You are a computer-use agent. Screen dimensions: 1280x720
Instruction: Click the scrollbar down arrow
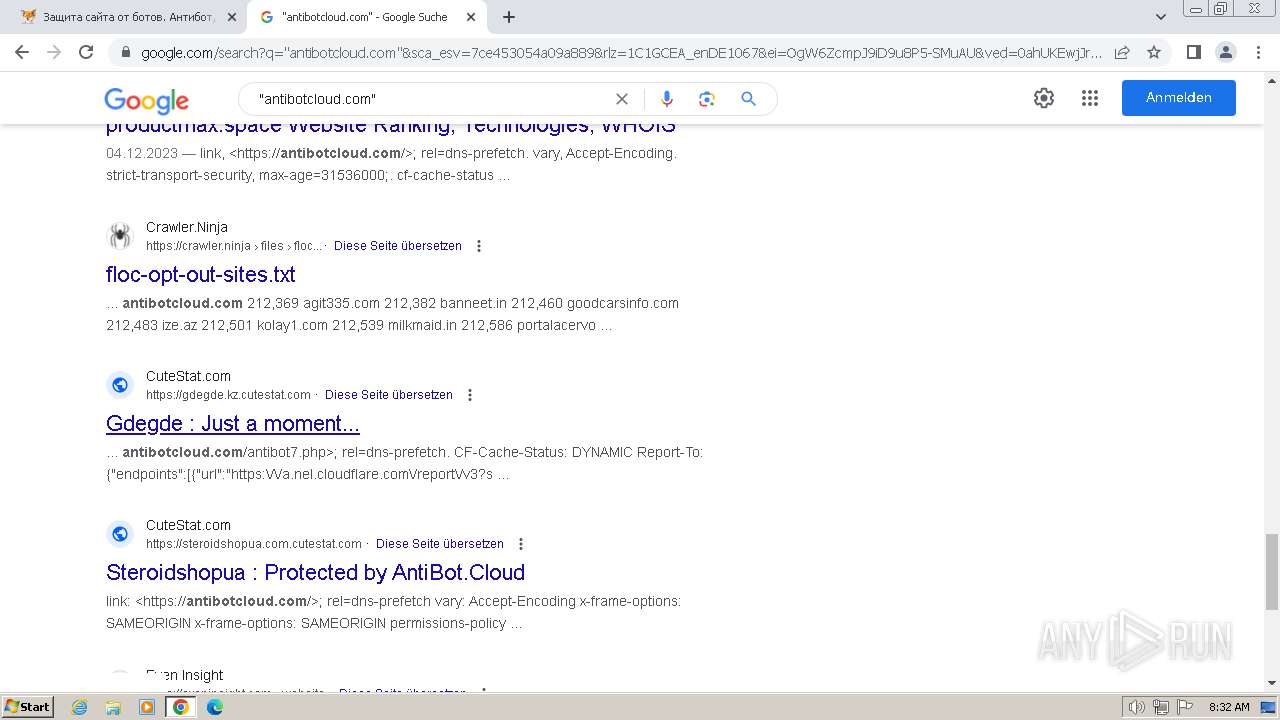point(1271,684)
